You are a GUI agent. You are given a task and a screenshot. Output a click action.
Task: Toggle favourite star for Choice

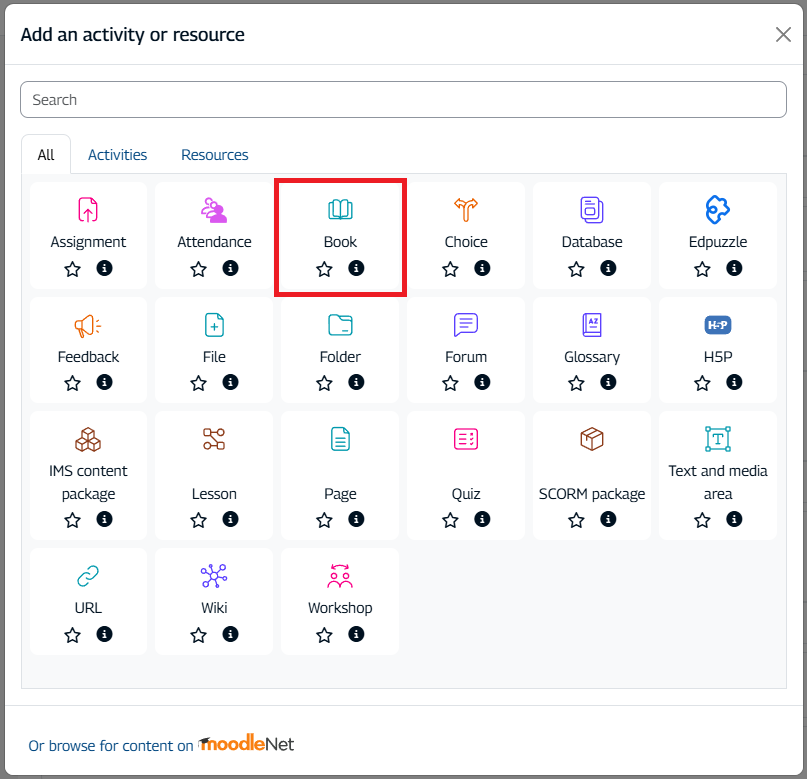[450, 269]
